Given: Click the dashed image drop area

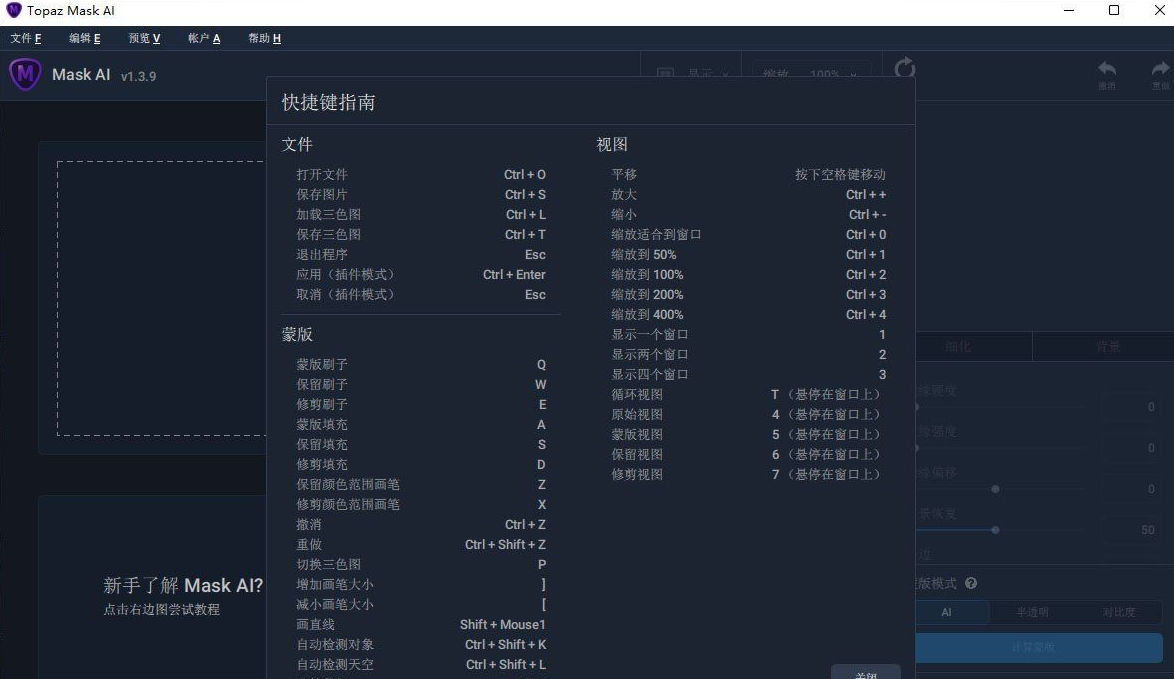Looking at the screenshot, I should pyautogui.click(x=162, y=298).
